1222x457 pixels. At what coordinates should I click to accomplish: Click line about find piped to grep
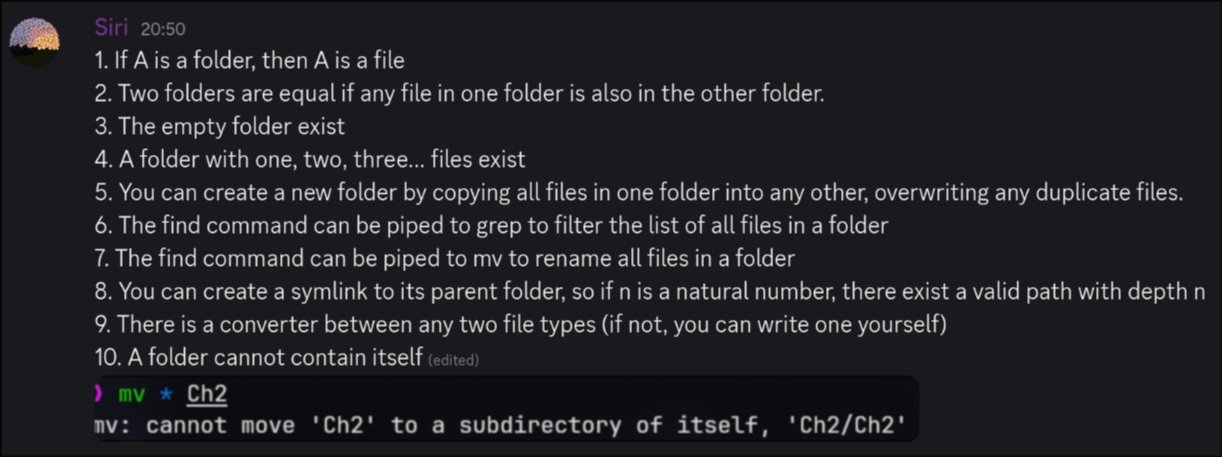(x=490, y=226)
